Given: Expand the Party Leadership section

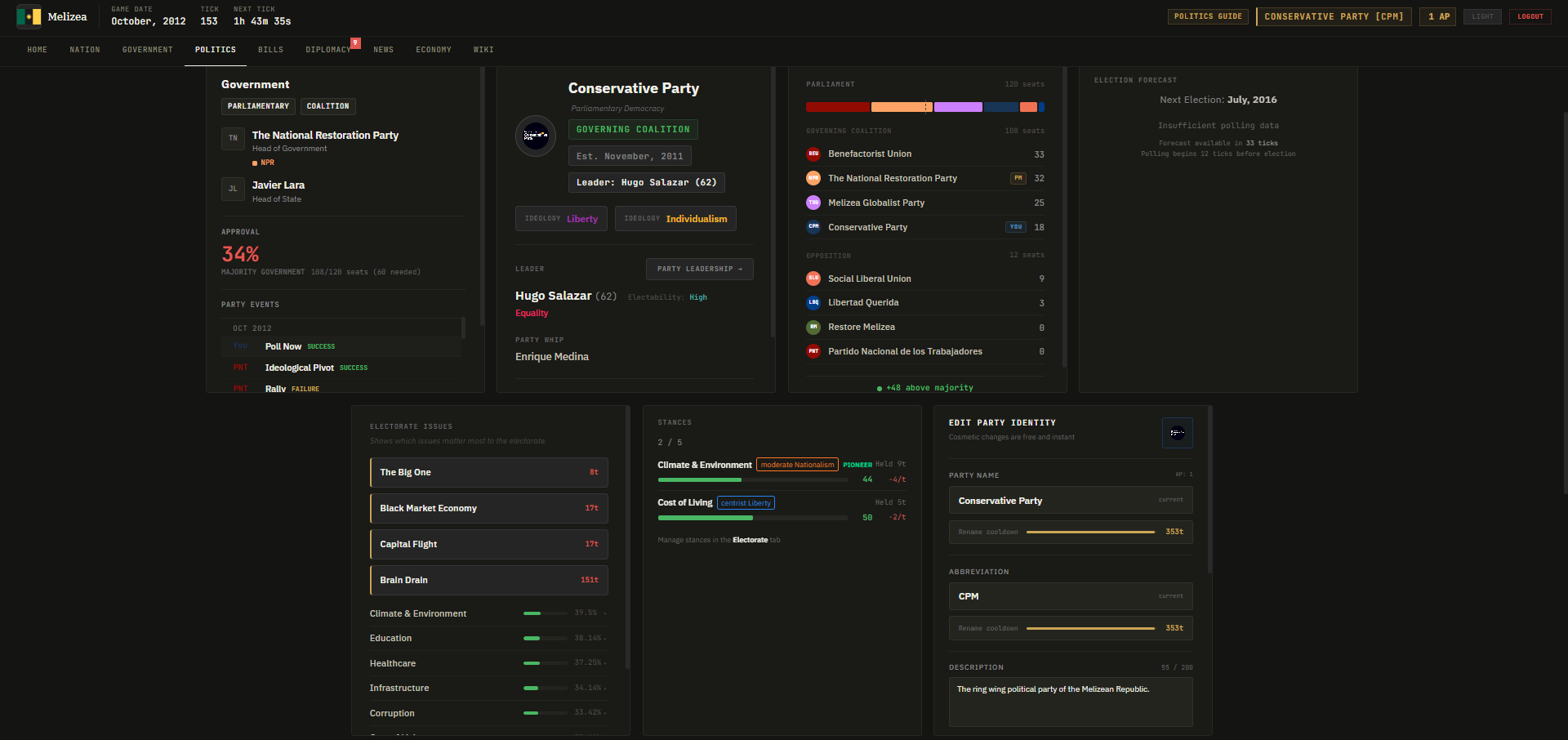Looking at the screenshot, I should 699,269.
